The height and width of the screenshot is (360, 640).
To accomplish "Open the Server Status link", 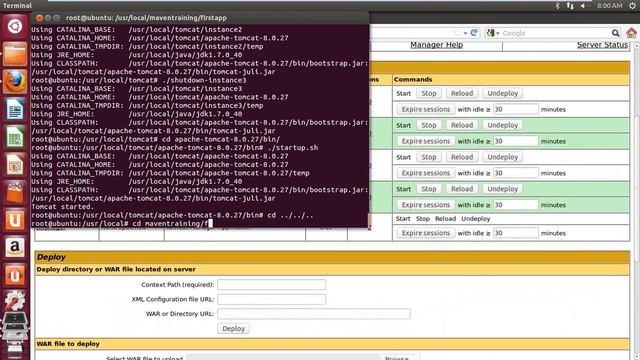I will pos(602,45).
